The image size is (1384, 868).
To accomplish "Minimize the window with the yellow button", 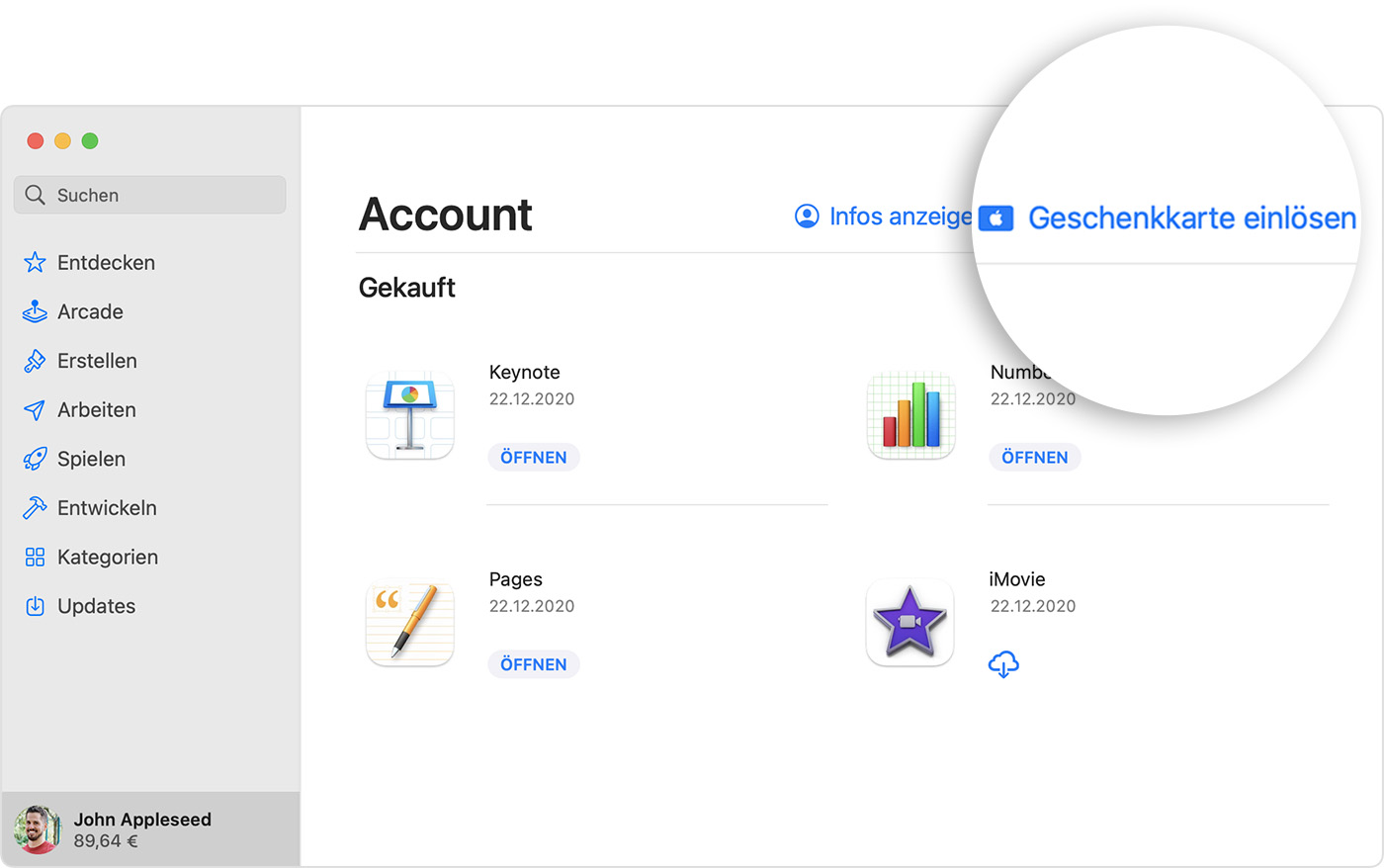I will point(62,141).
